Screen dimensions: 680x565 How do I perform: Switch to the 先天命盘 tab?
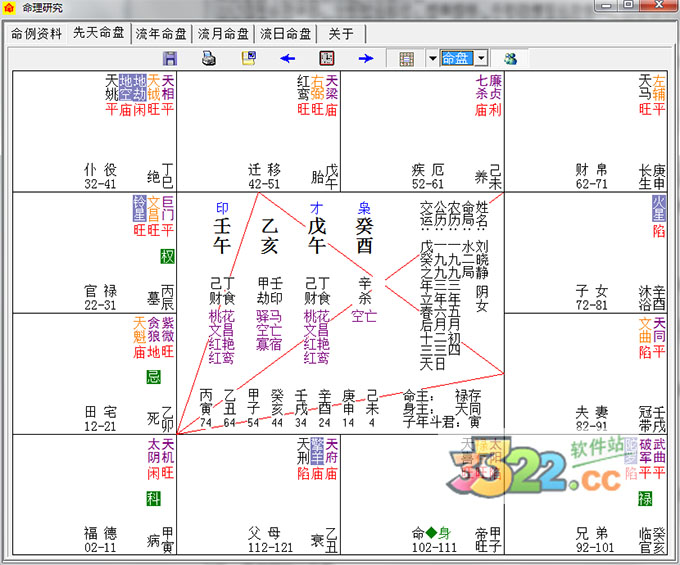point(98,33)
